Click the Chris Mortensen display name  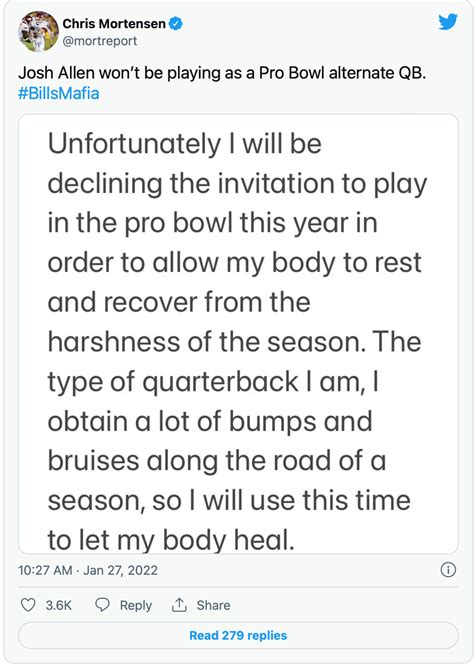click(x=114, y=23)
